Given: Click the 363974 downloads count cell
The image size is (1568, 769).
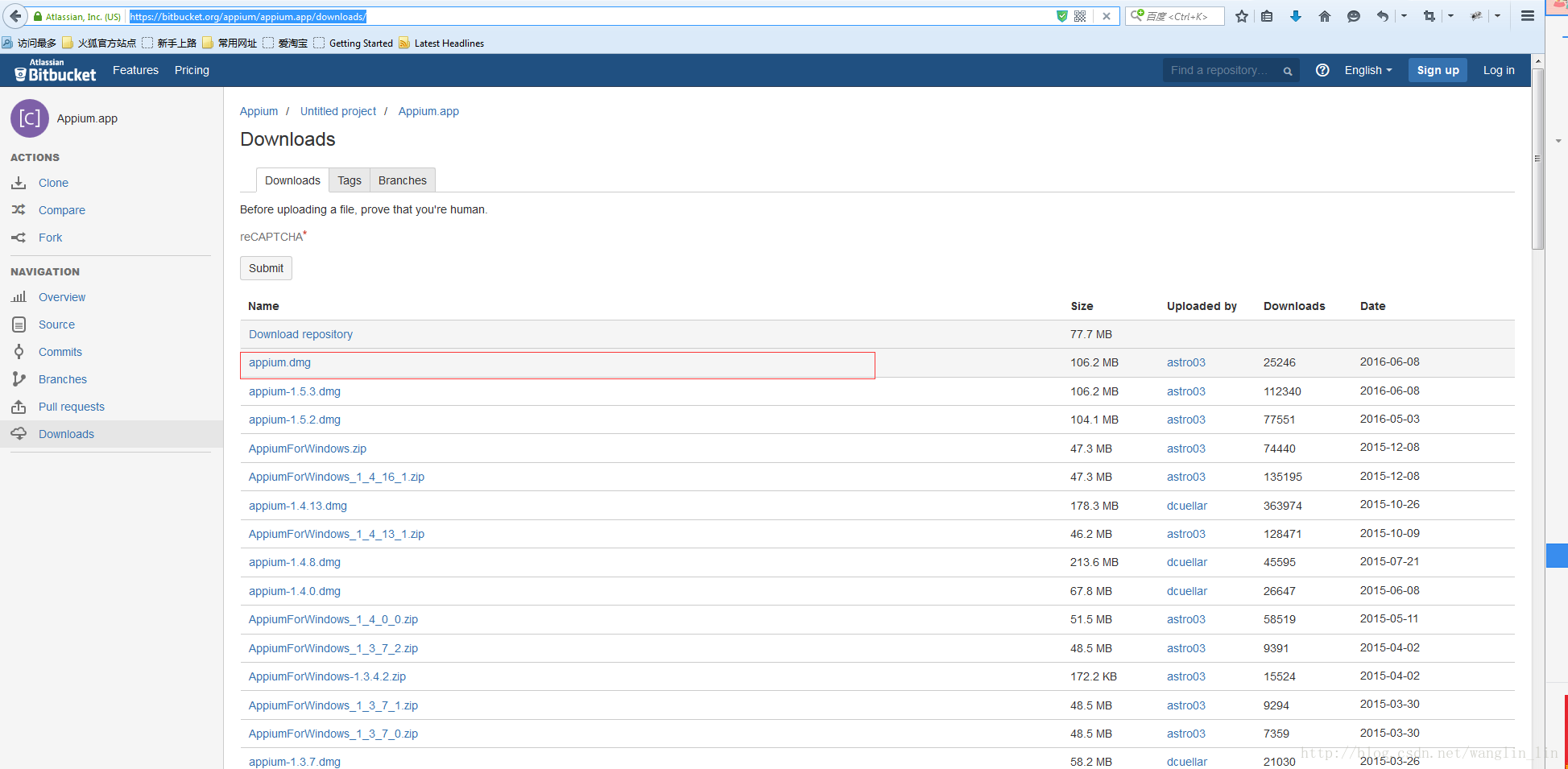Looking at the screenshot, I should 1283,506.
